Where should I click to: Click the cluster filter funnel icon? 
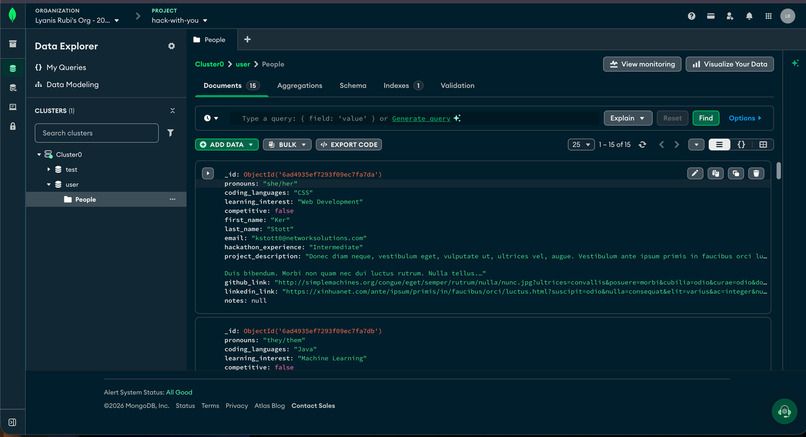click(170, 133)
